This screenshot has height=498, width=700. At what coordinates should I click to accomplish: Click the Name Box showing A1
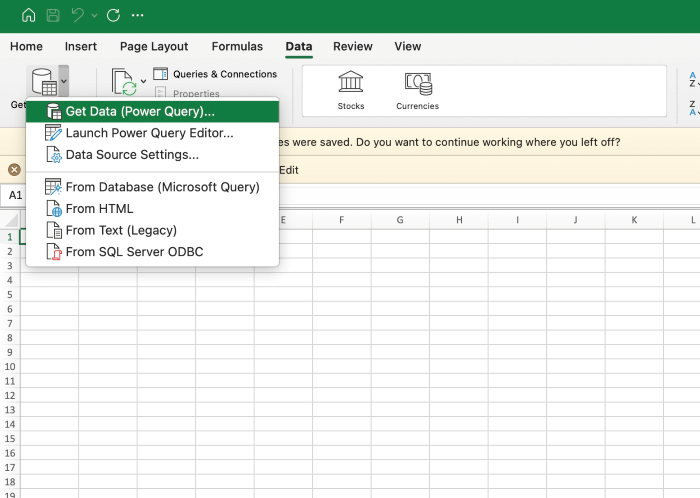pos(13,195)
